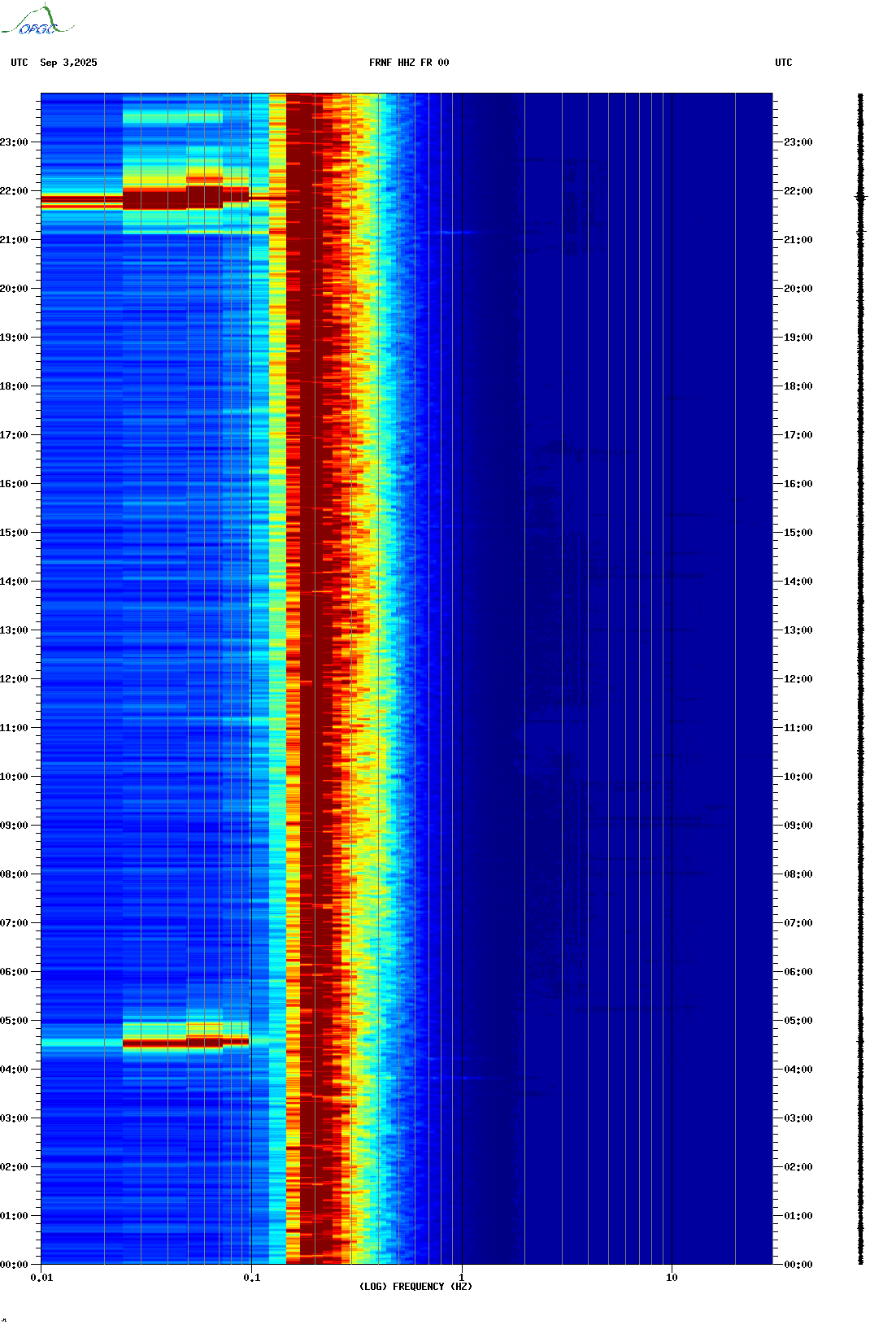This screenshot has height=1329, width=896.
Task: Click the date text 'Sep 3,2025'
Action: point(68,63)
